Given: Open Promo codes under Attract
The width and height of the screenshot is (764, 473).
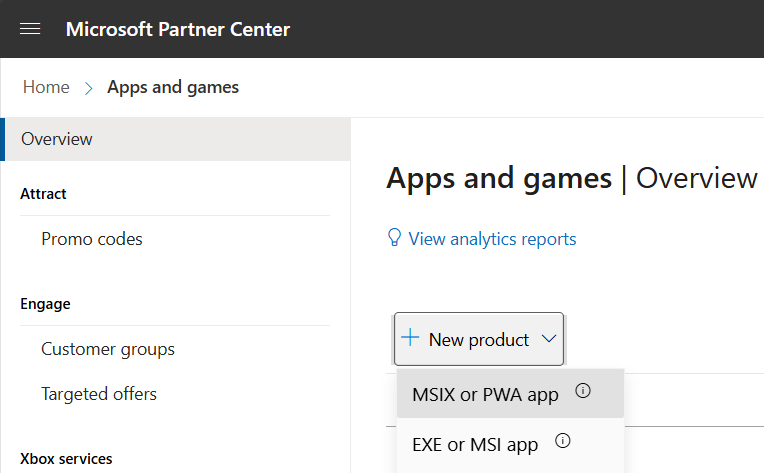Looking at the screenshot, I should (x=92, y=239).
